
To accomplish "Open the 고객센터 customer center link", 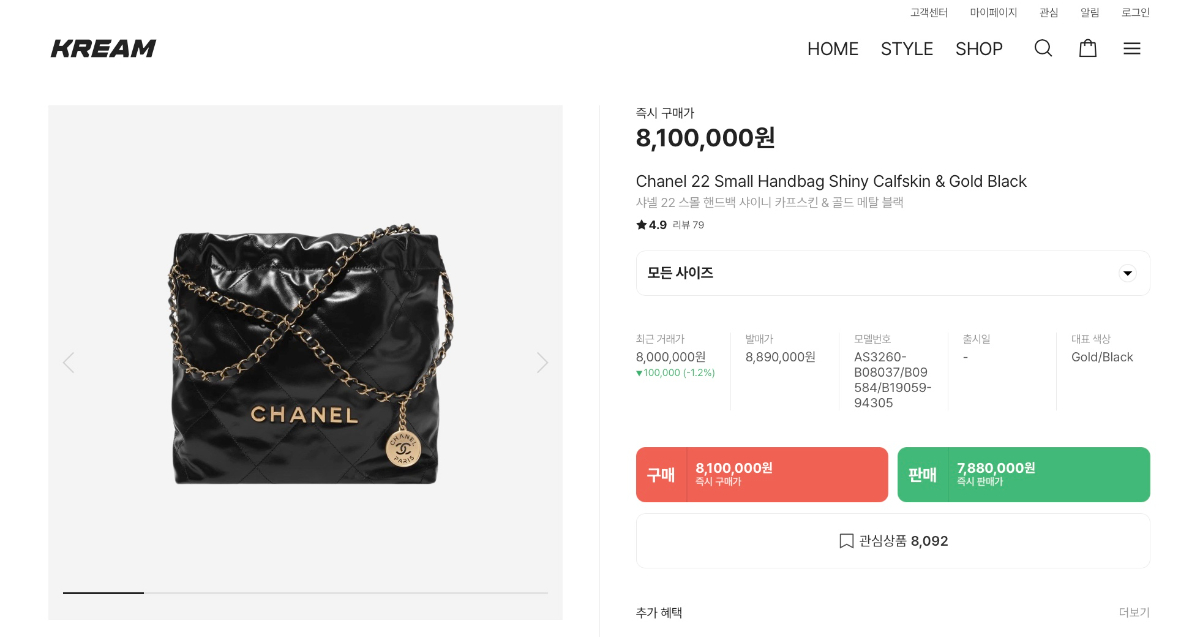I will point(929,12).
